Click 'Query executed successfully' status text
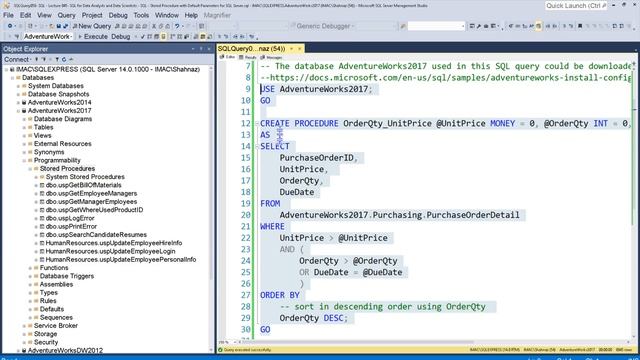 click(247, 350)
